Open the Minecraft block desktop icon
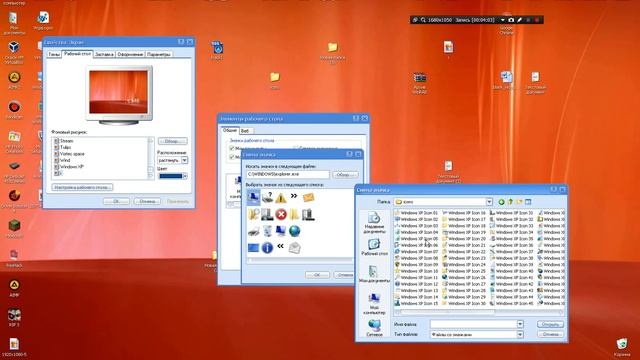Viewport: 640px width, 360px height. 14,228
